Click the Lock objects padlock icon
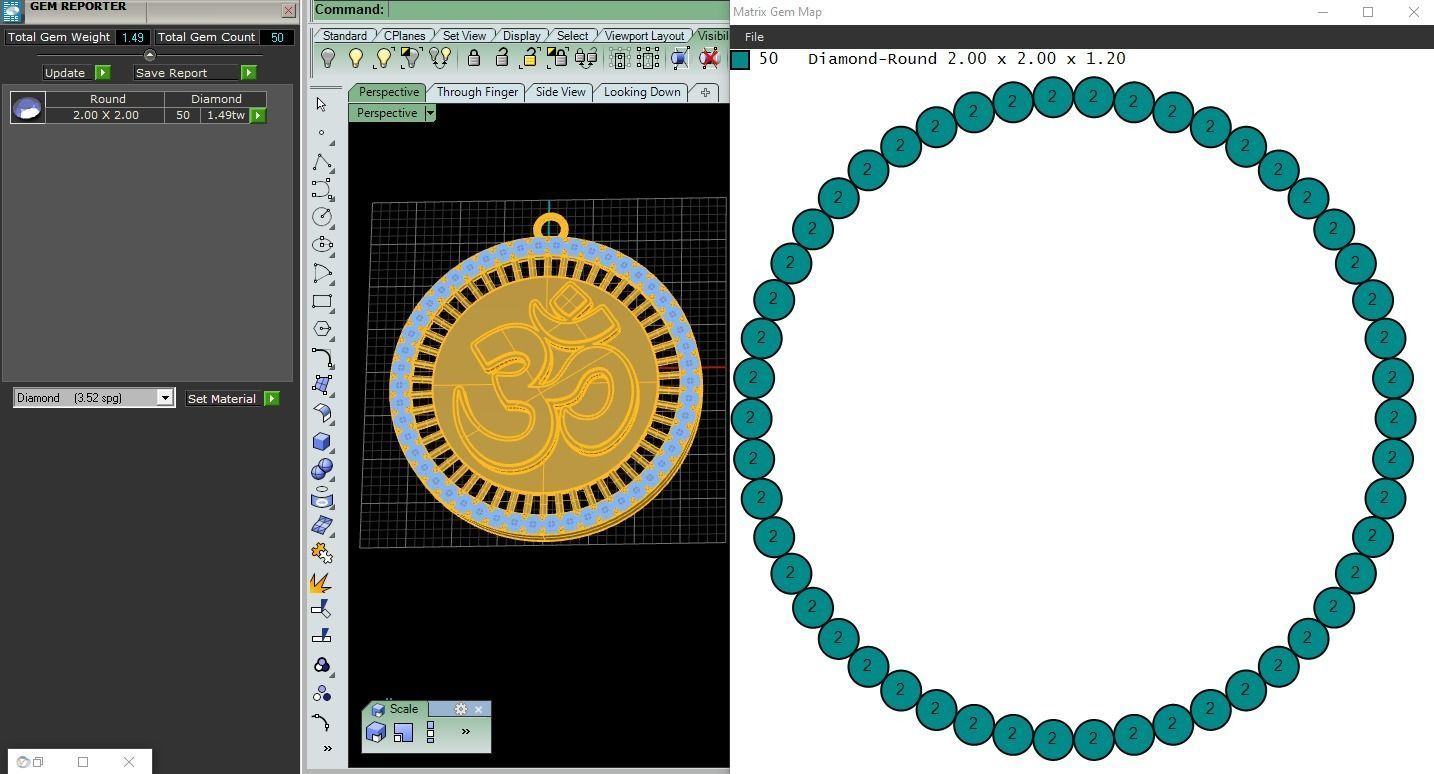The height and width of the screenshot is (774, 1434). tap(474, 59)
